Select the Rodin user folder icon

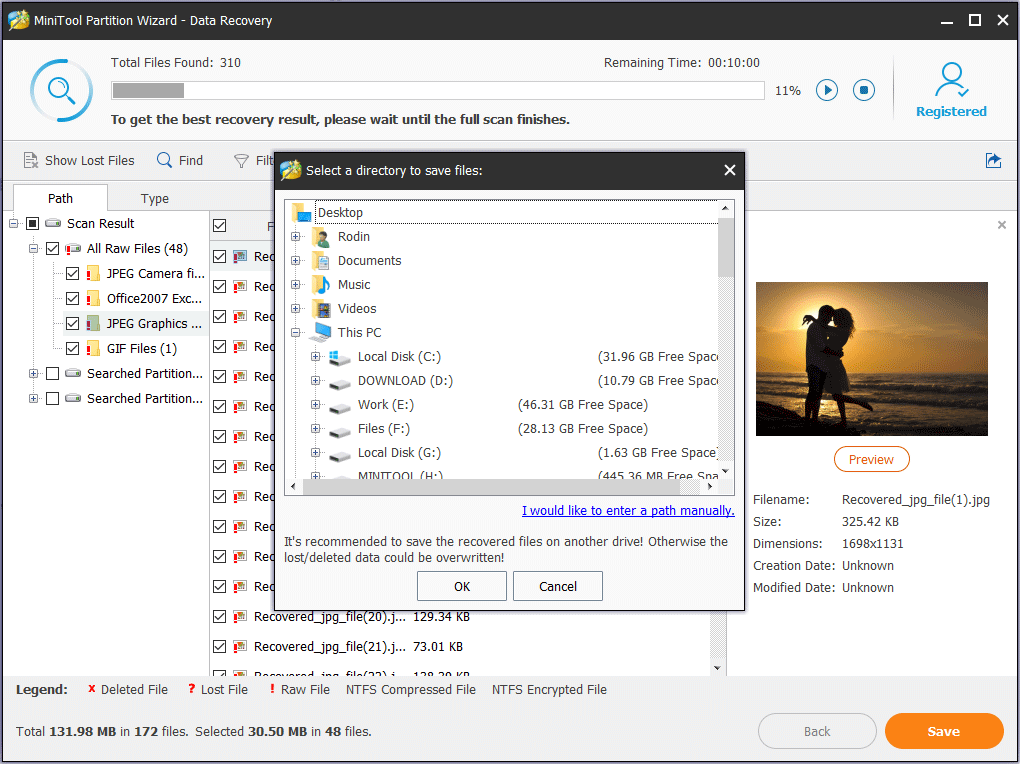(x=321, y=237)
